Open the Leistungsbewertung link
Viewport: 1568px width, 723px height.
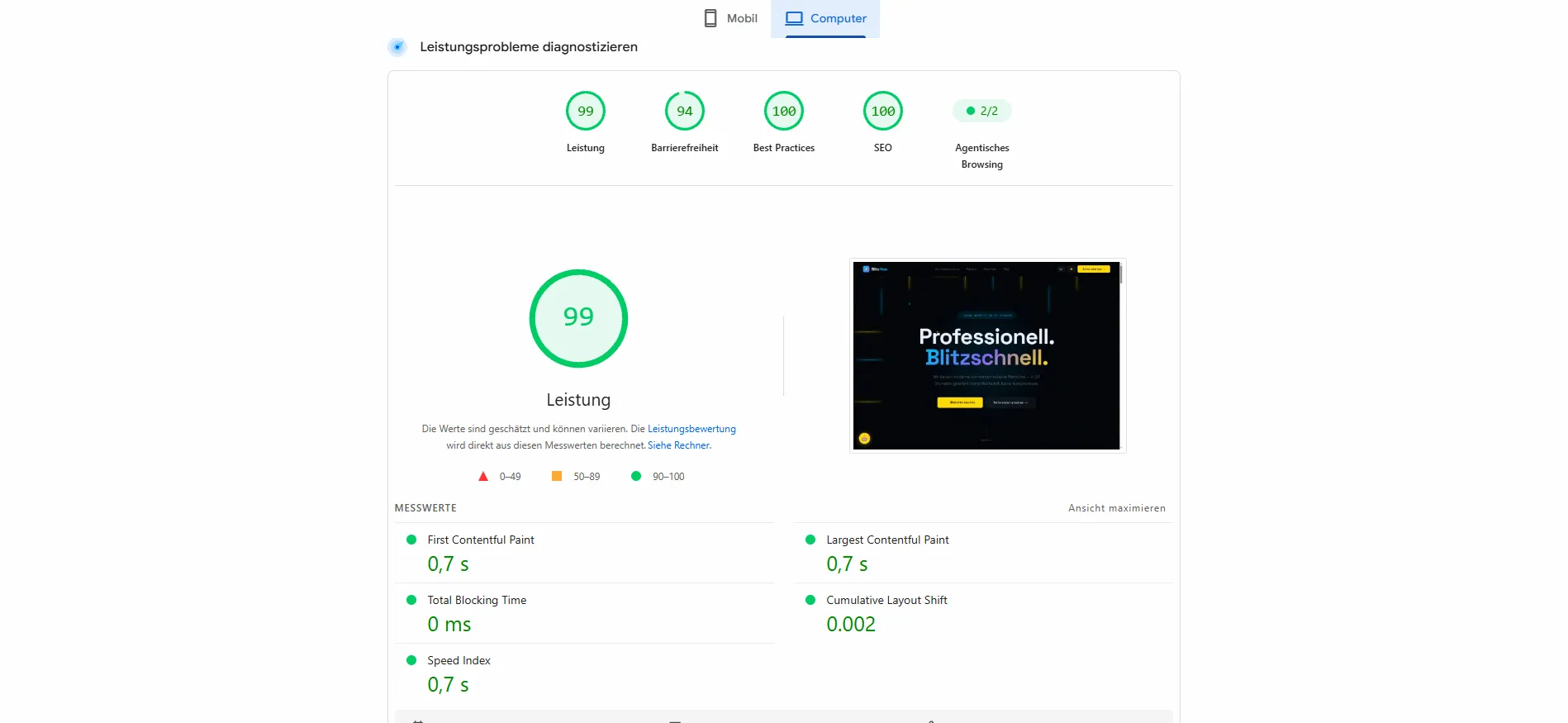pyautogui.click(x=691, y=429)
